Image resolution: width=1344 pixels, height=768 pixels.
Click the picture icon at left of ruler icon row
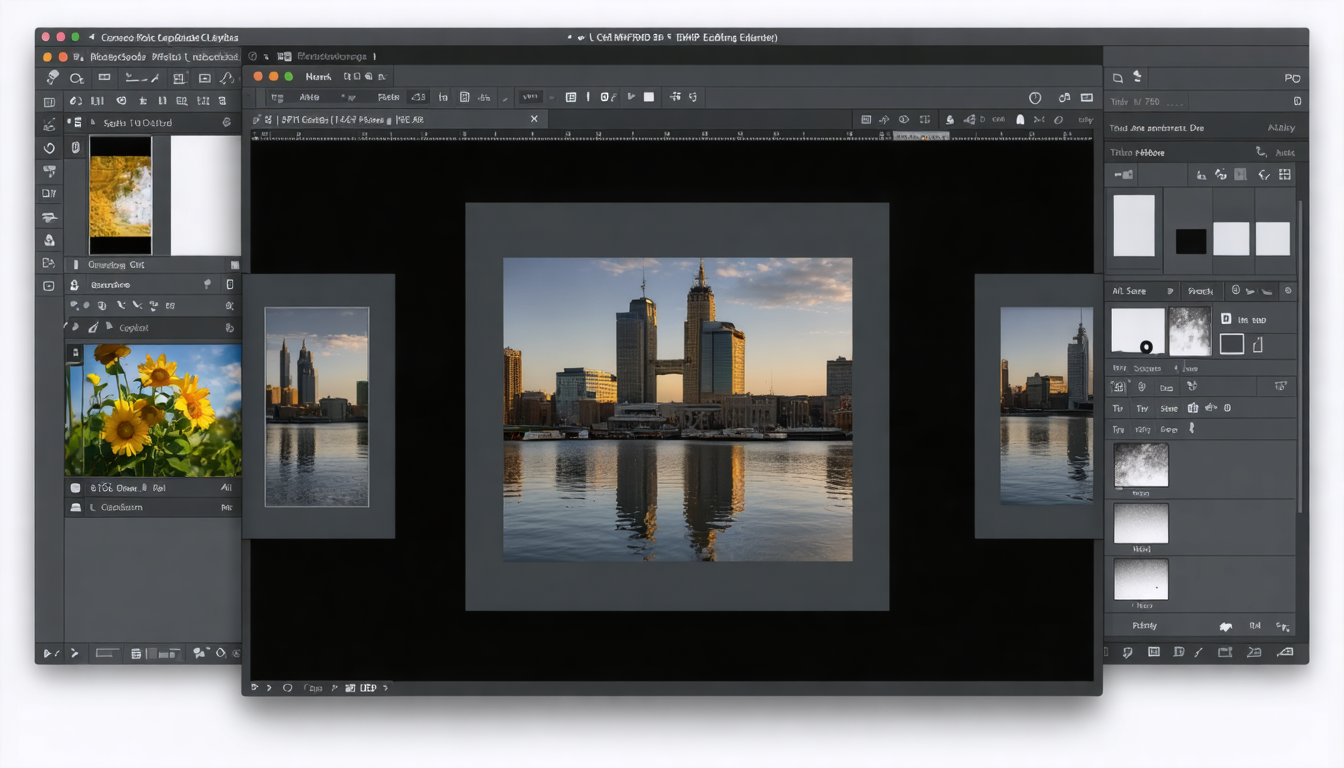[x=866, y=119]
